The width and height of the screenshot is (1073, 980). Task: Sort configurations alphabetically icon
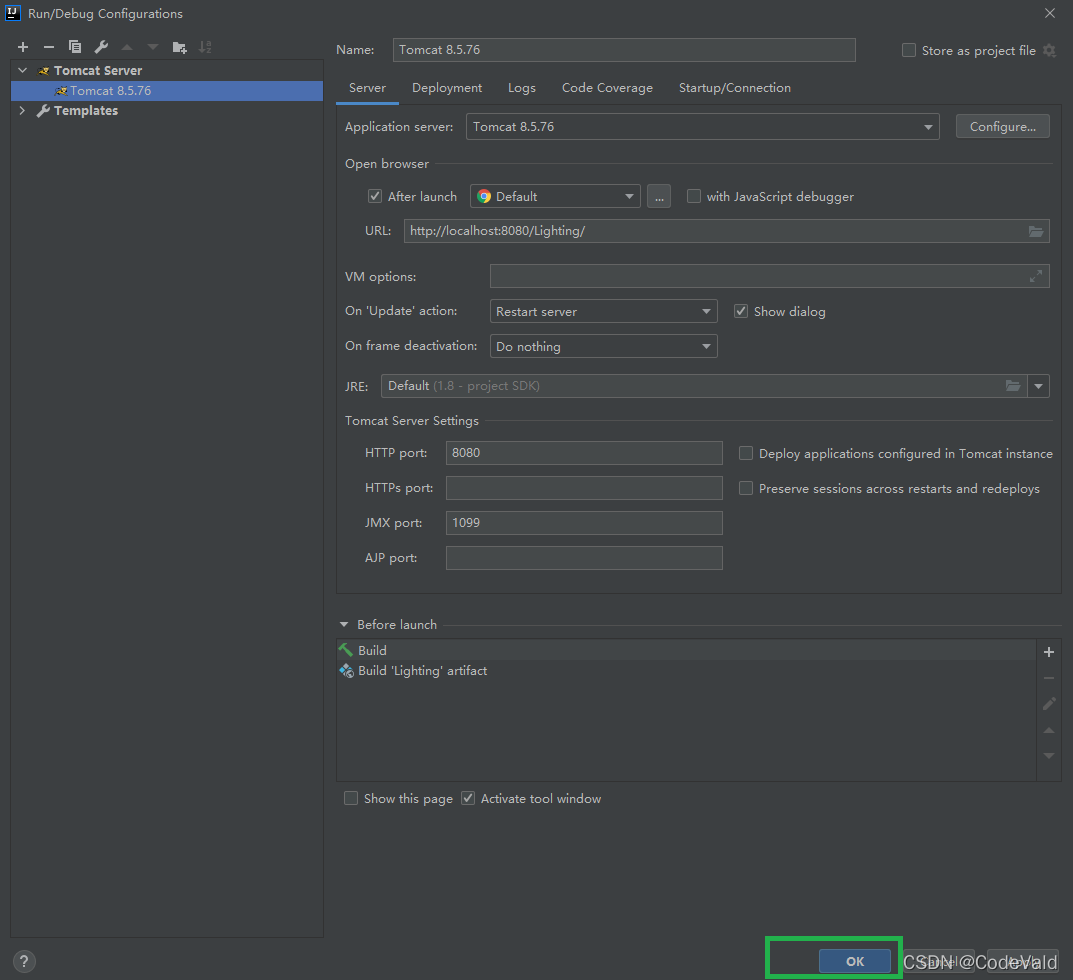pyautogui.click(x=205, y=47)
